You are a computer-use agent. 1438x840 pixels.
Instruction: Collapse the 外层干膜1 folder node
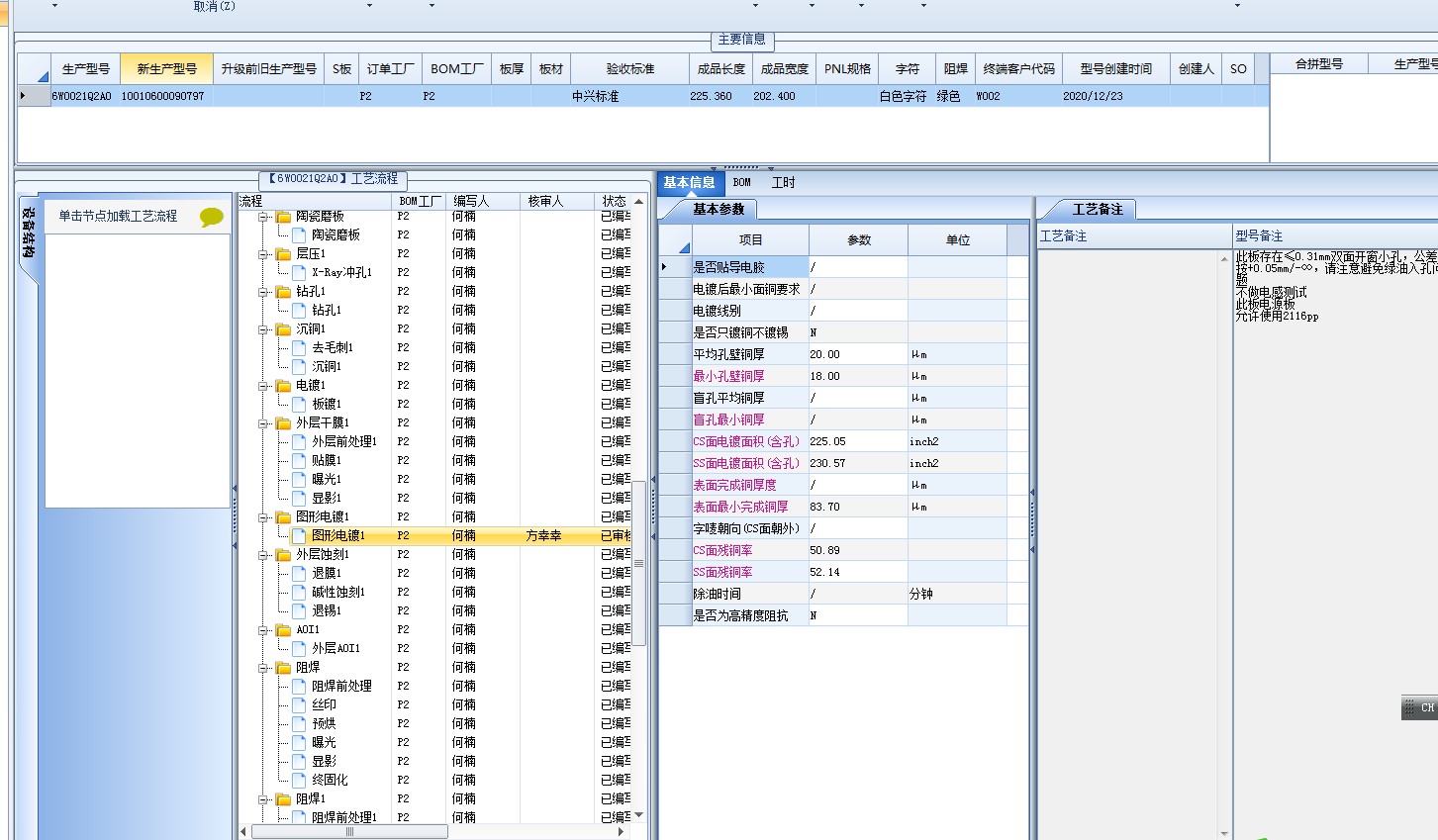click(x=264, y=422)
